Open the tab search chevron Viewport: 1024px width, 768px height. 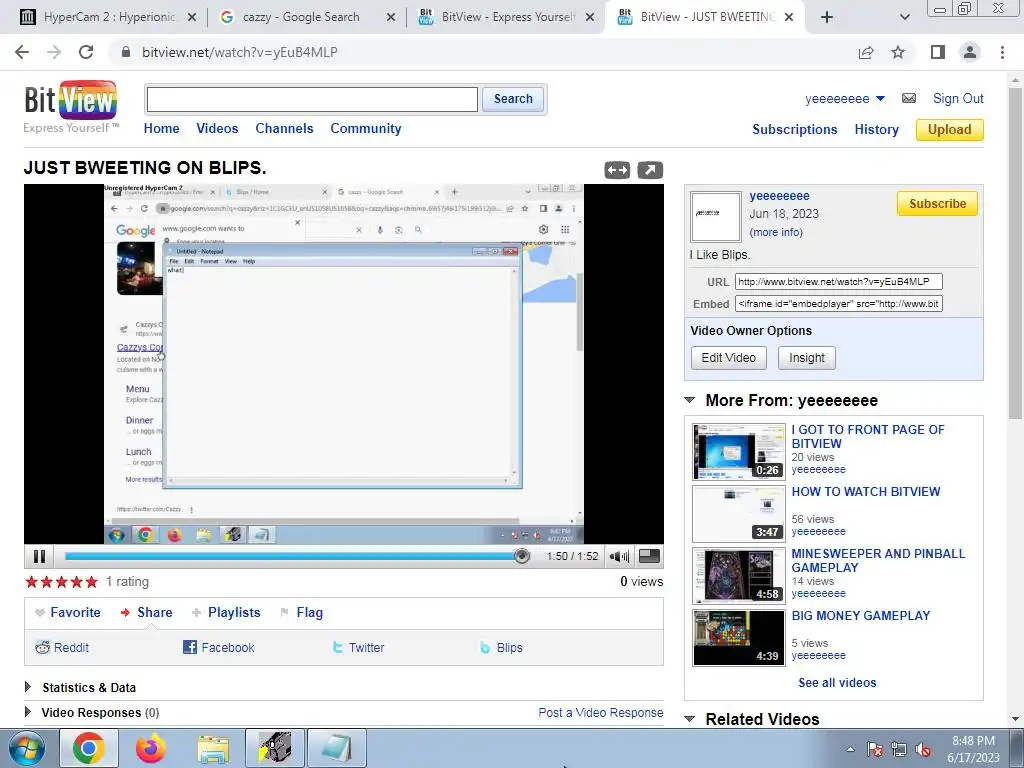click(x=904, y=17)
